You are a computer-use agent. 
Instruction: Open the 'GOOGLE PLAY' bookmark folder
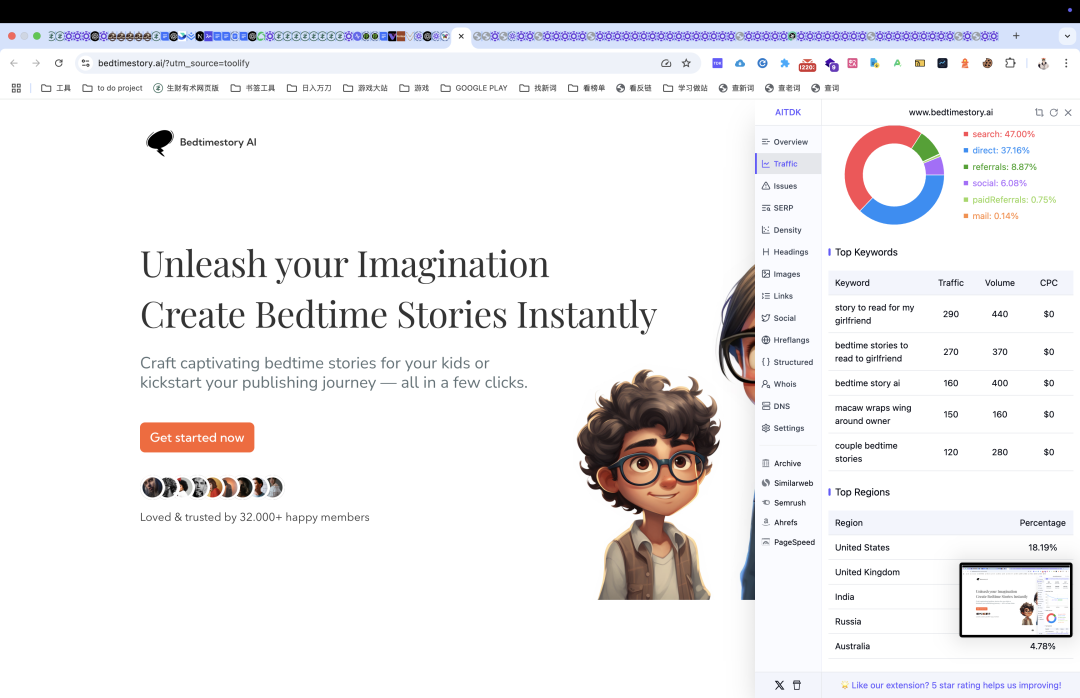tap(474, 88)
